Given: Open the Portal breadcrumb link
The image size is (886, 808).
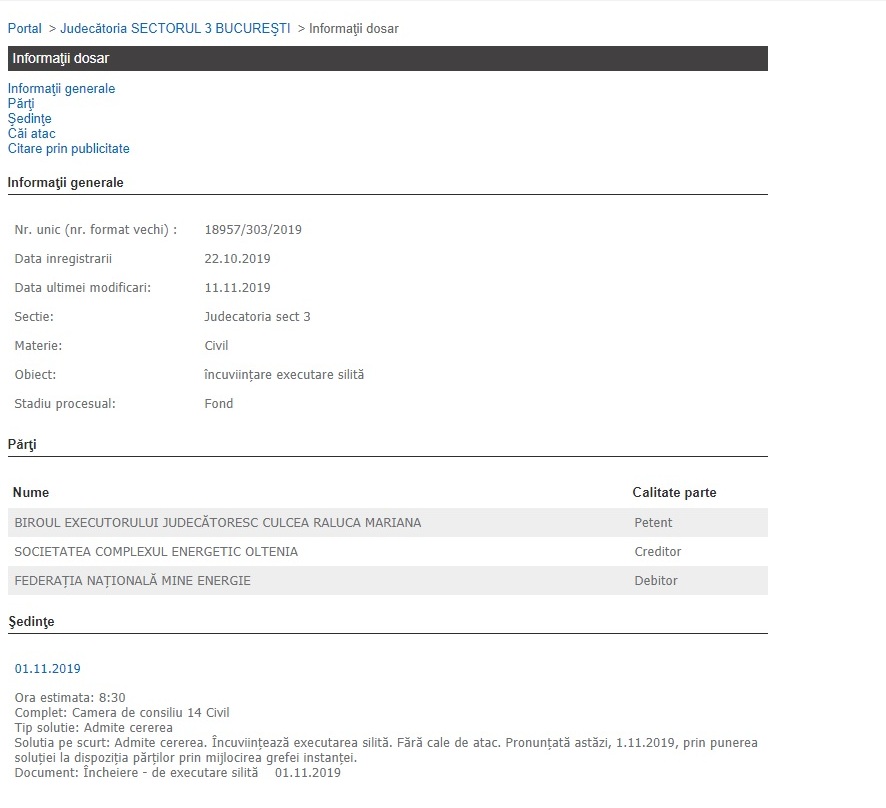Looking at the screenshot, I should 25,29.
